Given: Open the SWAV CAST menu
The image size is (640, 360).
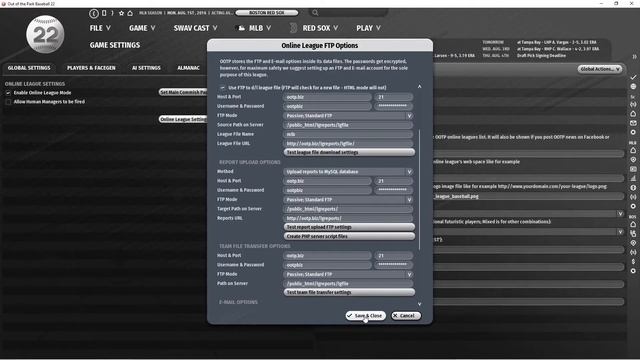Looking at the screenshot, I should 195,28.
